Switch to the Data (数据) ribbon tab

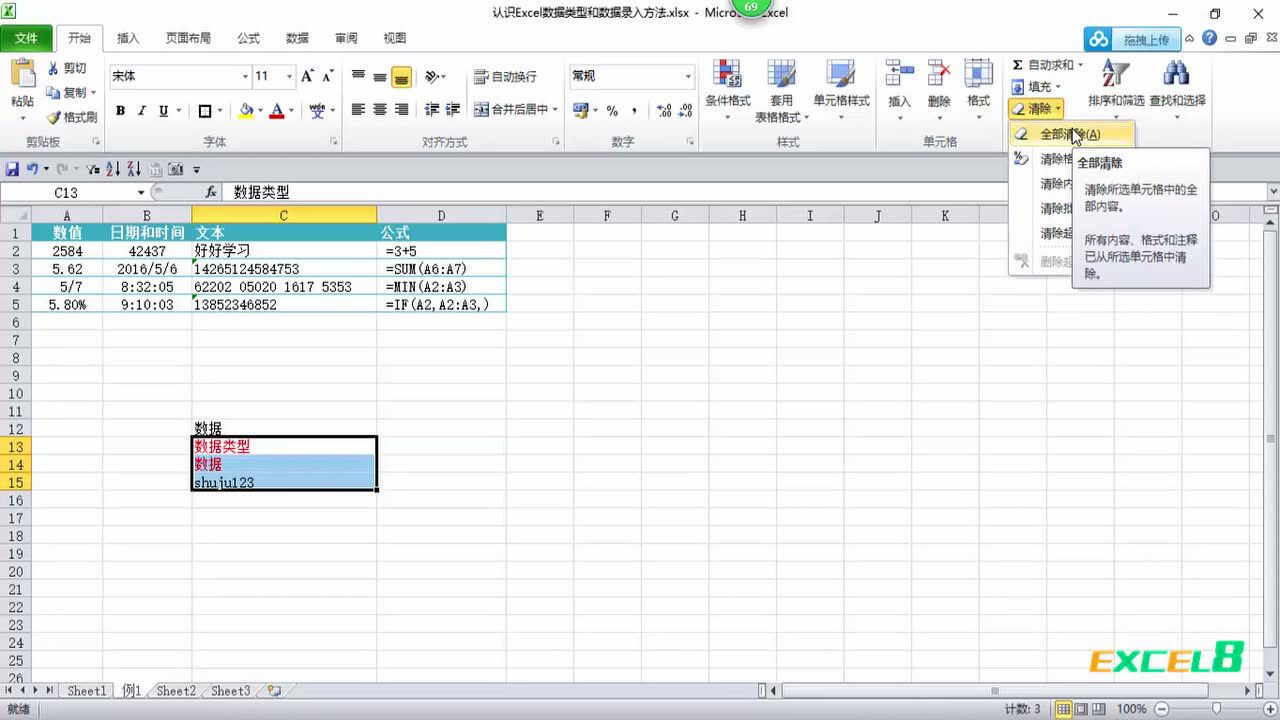pos(297,38)
